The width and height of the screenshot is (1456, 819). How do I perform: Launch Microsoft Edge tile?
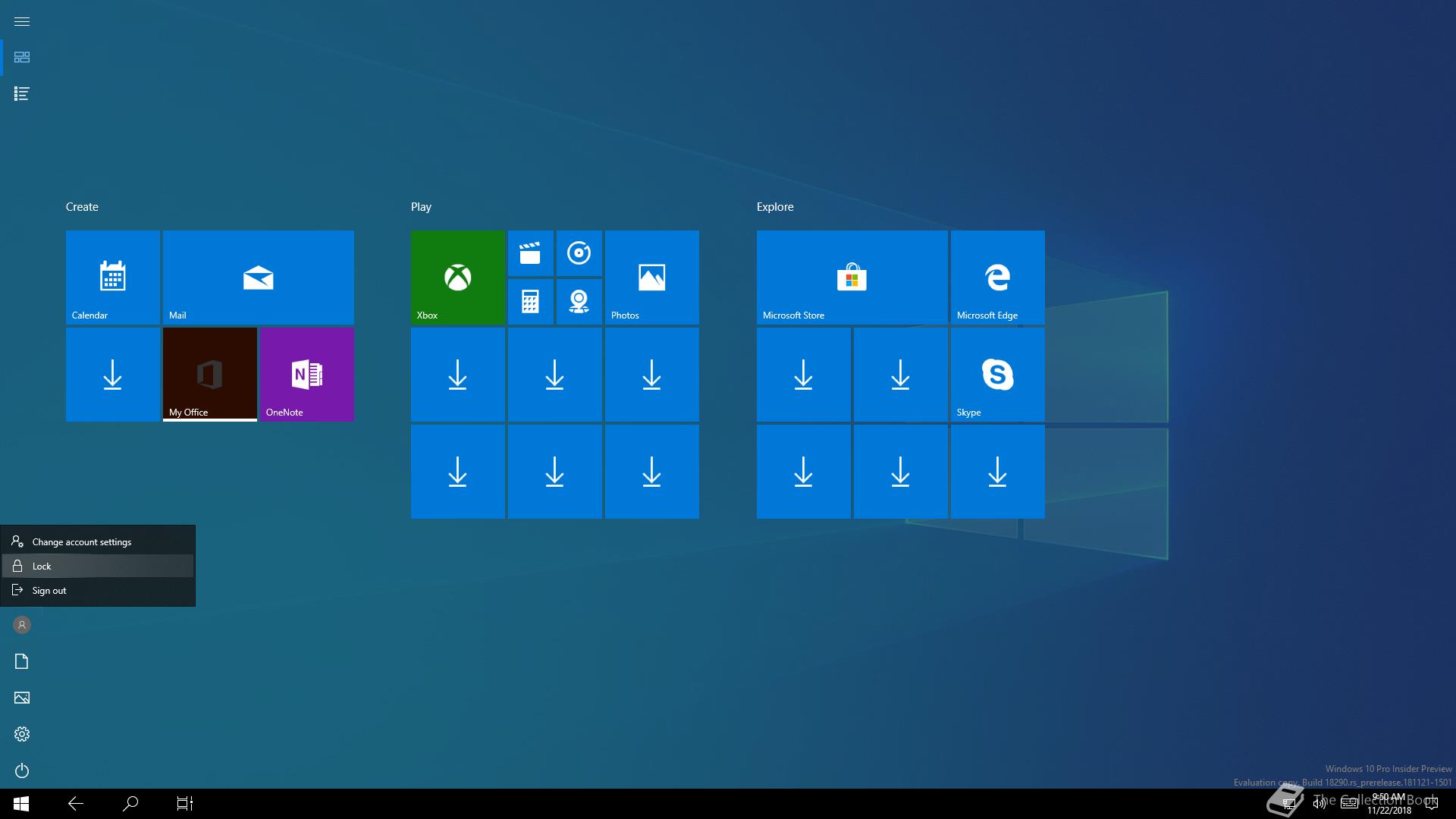click(x=998, y=278)
